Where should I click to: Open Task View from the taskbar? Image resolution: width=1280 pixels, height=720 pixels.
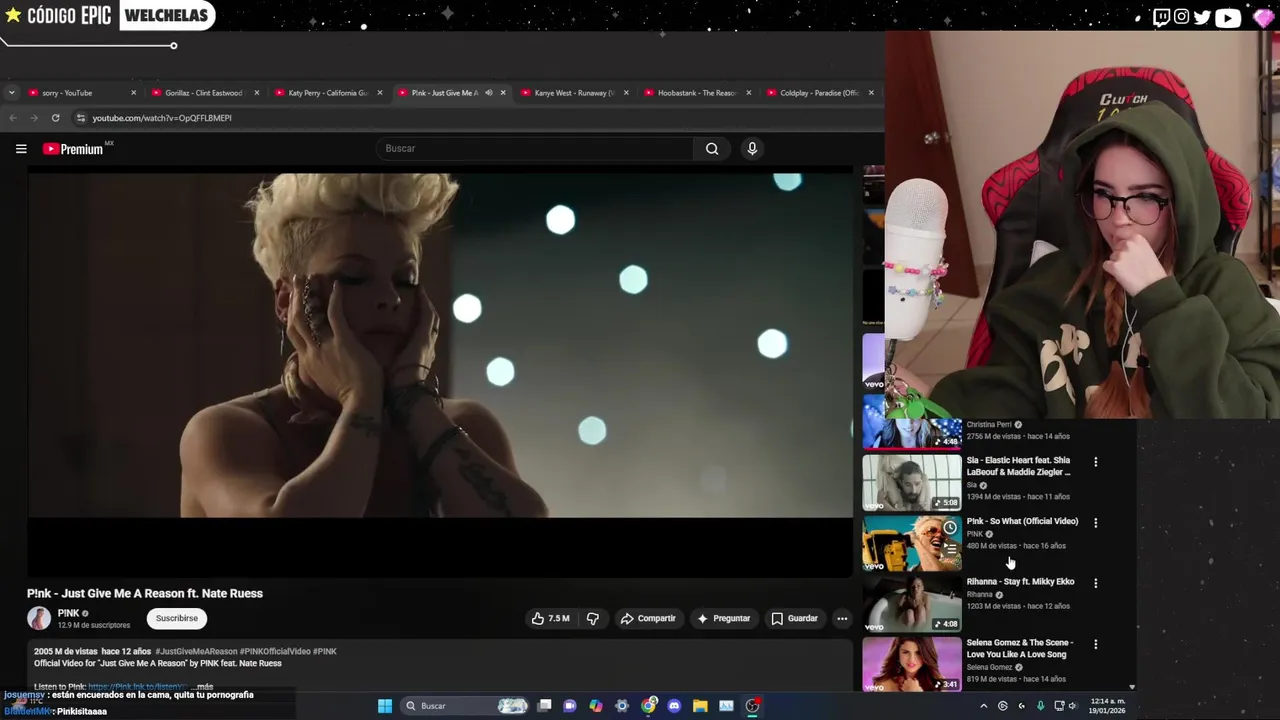544,706
